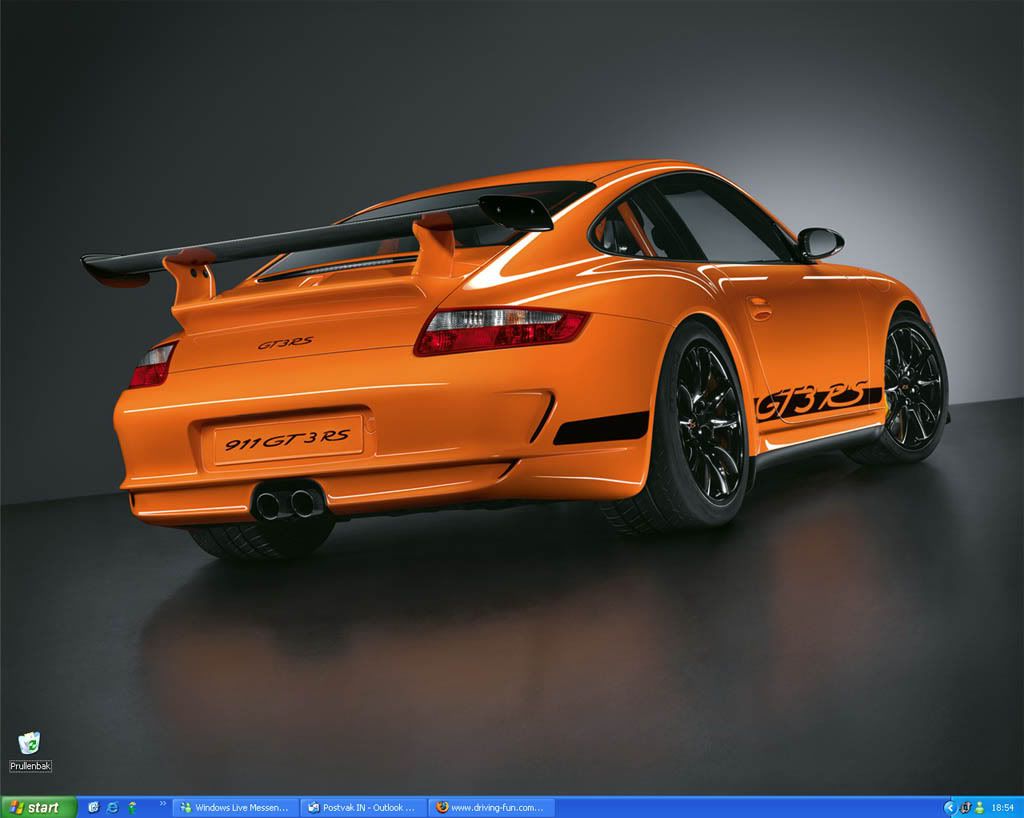The height and width of the screenshot is (818, 1024).
Task: Click the small GT3 RS badge on the car's rear lid
Action: 285,343
